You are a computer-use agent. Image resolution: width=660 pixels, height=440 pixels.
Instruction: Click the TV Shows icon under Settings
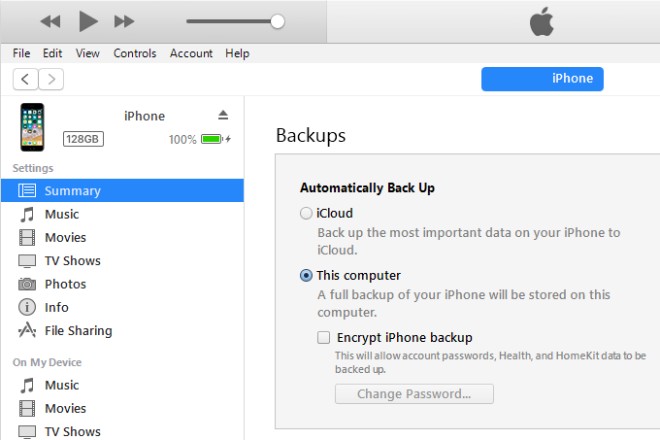coord(27,261)
